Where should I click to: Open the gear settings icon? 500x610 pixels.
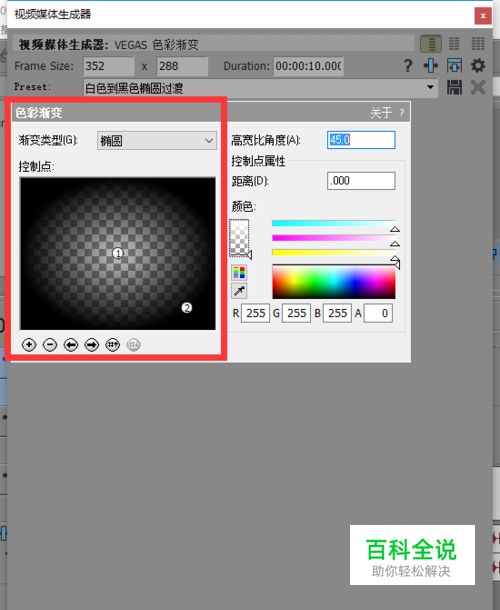pos(478,65)
